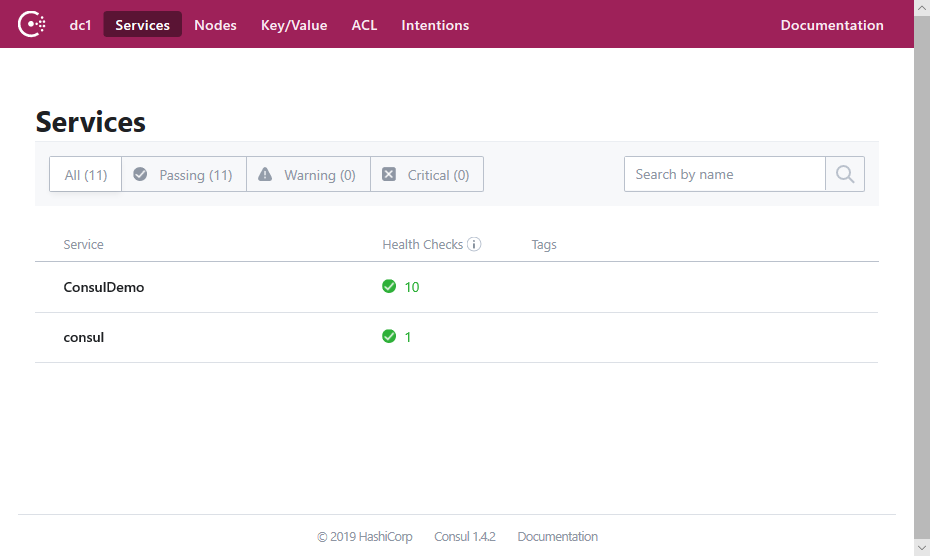Open Documentation link in top header
The image size is (930, 556).
(x=832, y=25)
